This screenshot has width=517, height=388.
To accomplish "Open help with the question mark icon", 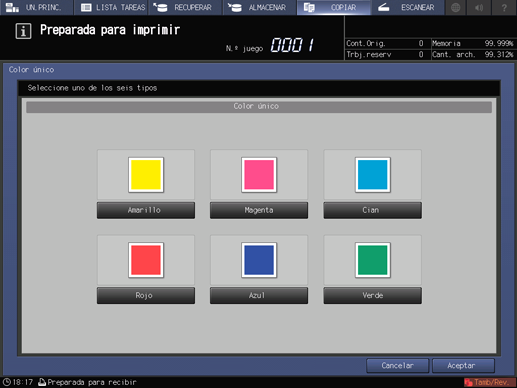I will (504, 7).
